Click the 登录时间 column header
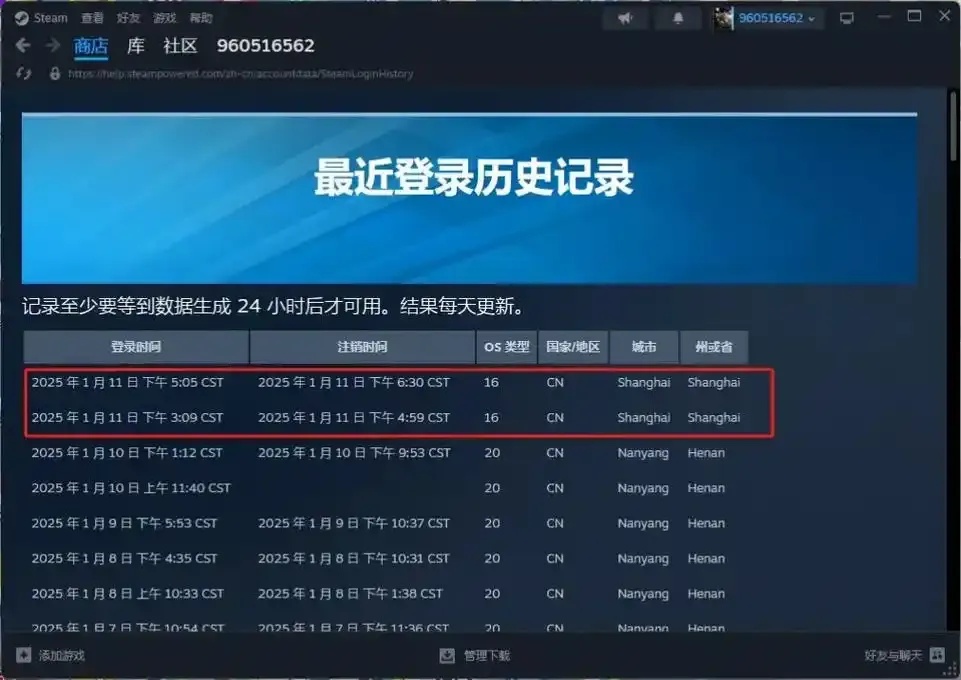Viewport: 961px width, 680px height. point(136,347)
